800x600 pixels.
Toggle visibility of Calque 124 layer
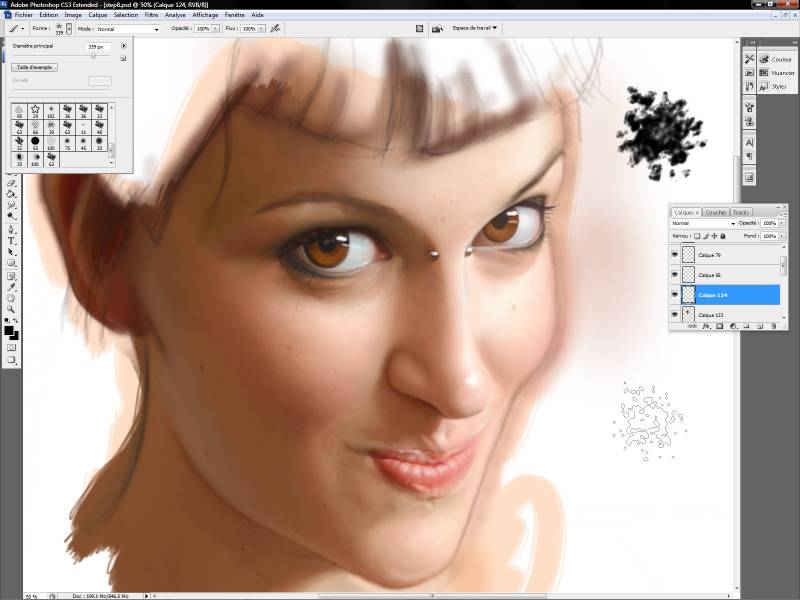point(676,295)
